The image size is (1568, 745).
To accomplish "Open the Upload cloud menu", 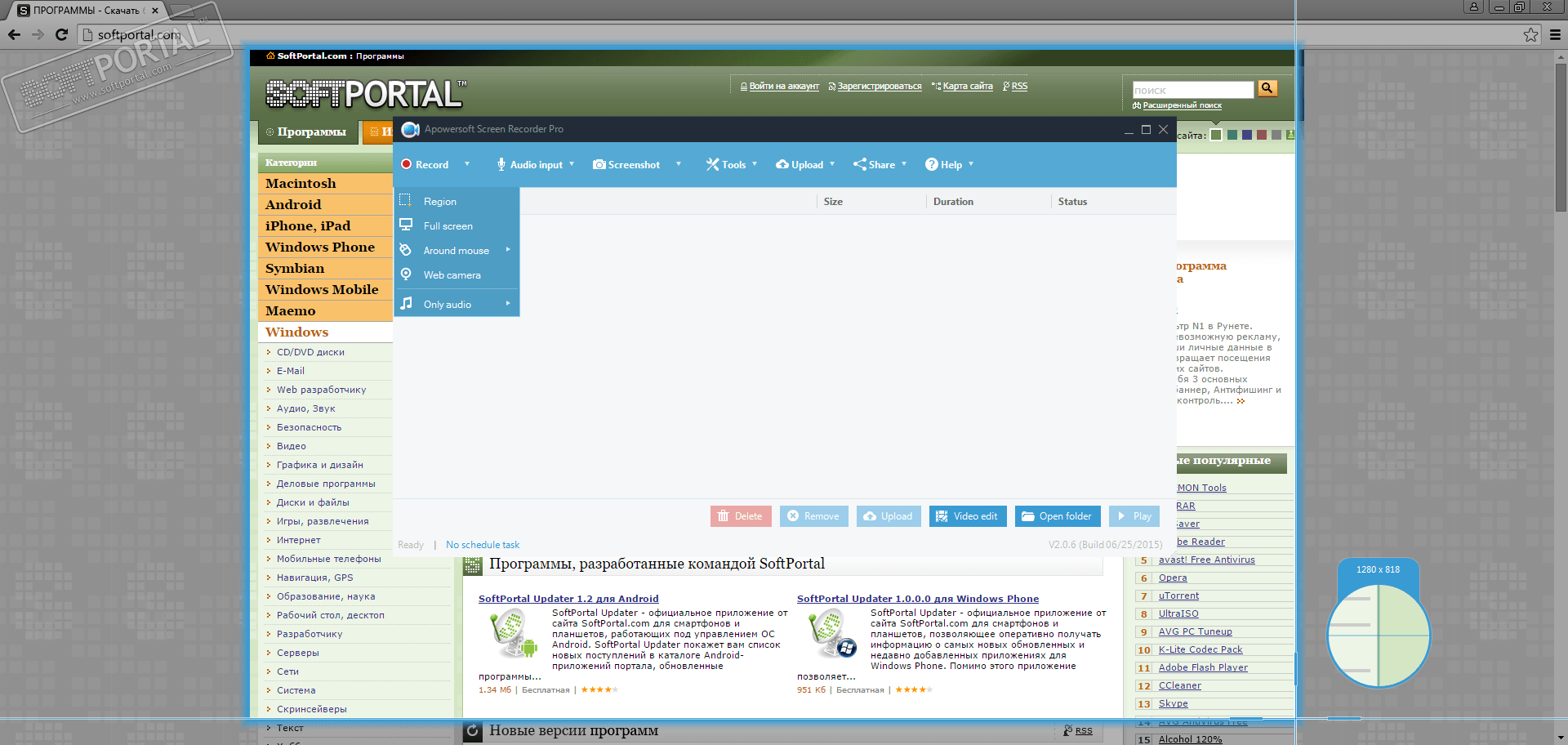I will pos(782,164).
